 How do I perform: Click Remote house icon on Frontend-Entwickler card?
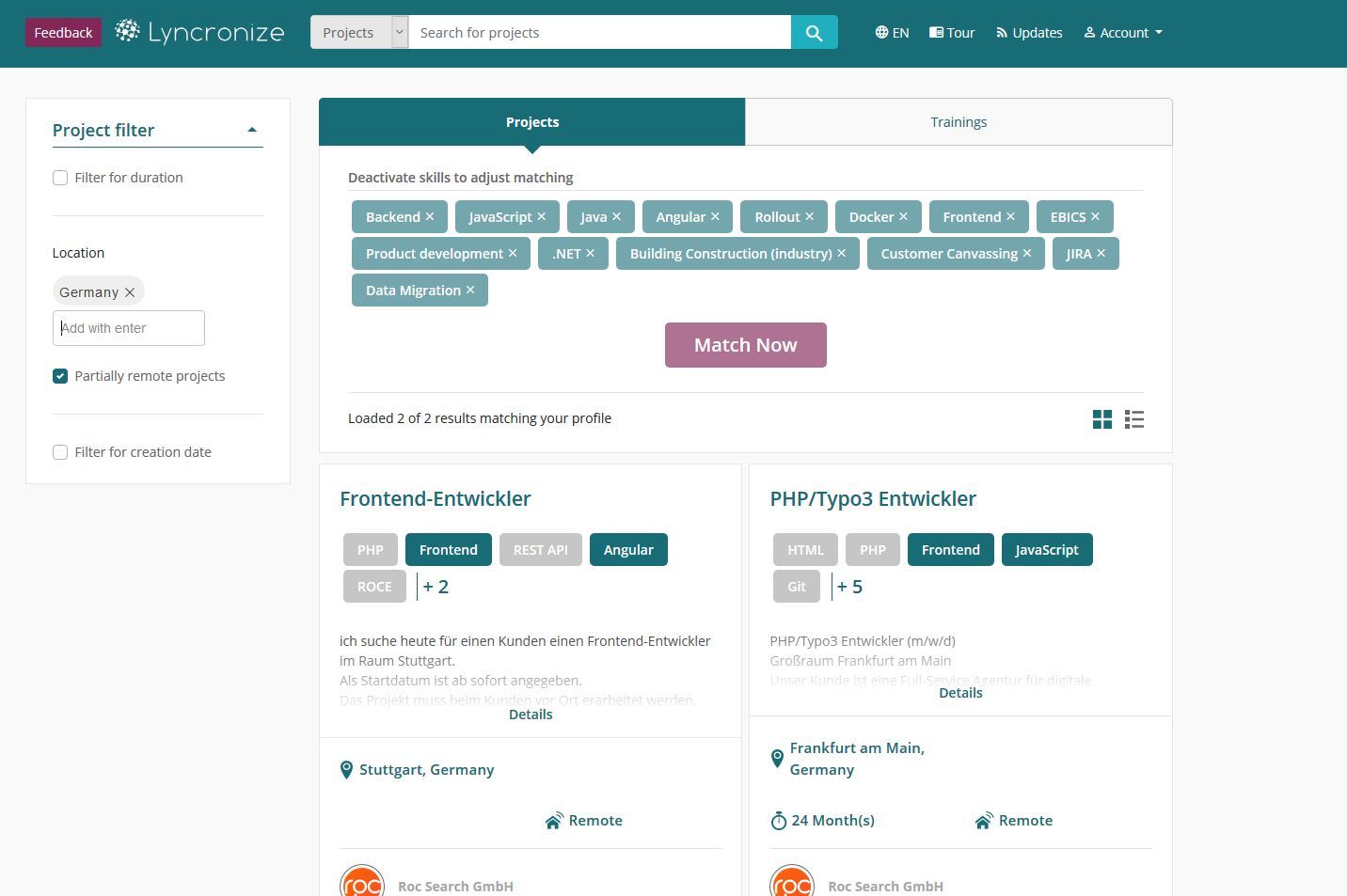[554, 821]
